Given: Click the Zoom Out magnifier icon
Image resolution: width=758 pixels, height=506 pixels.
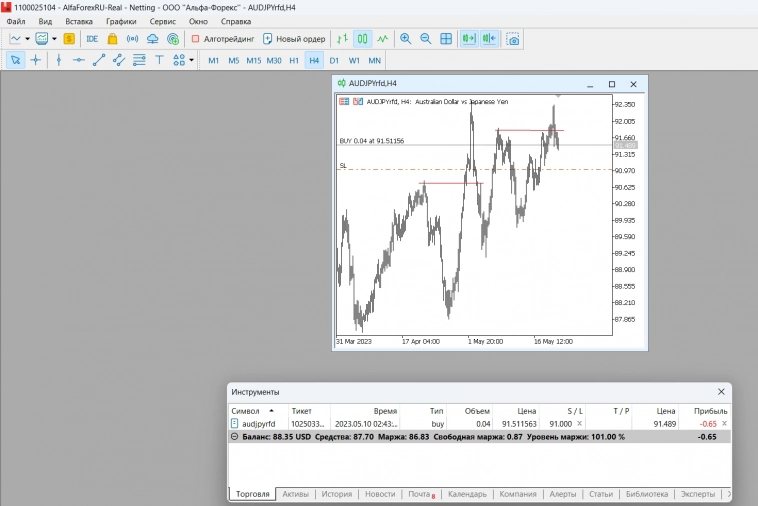Looking at the screenshot, I should click(x=426, y=39).
